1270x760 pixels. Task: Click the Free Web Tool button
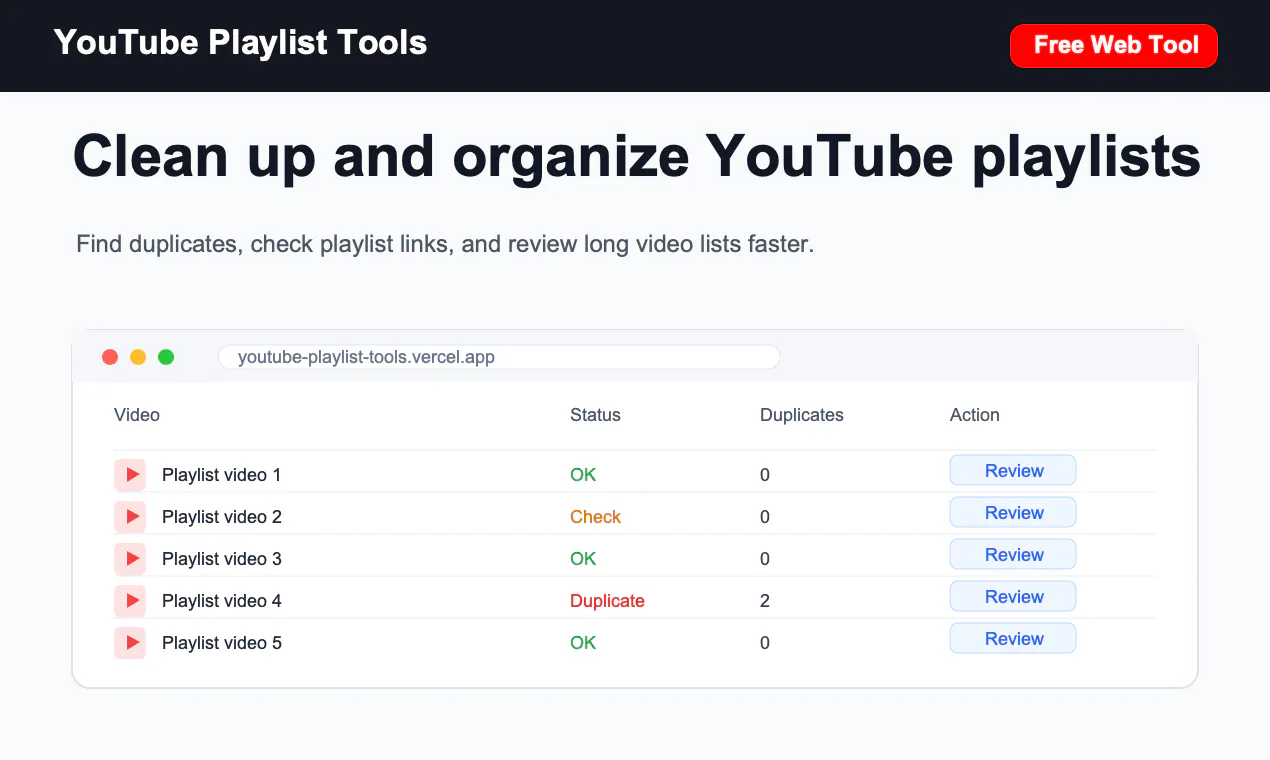[x=1114, y=46]
